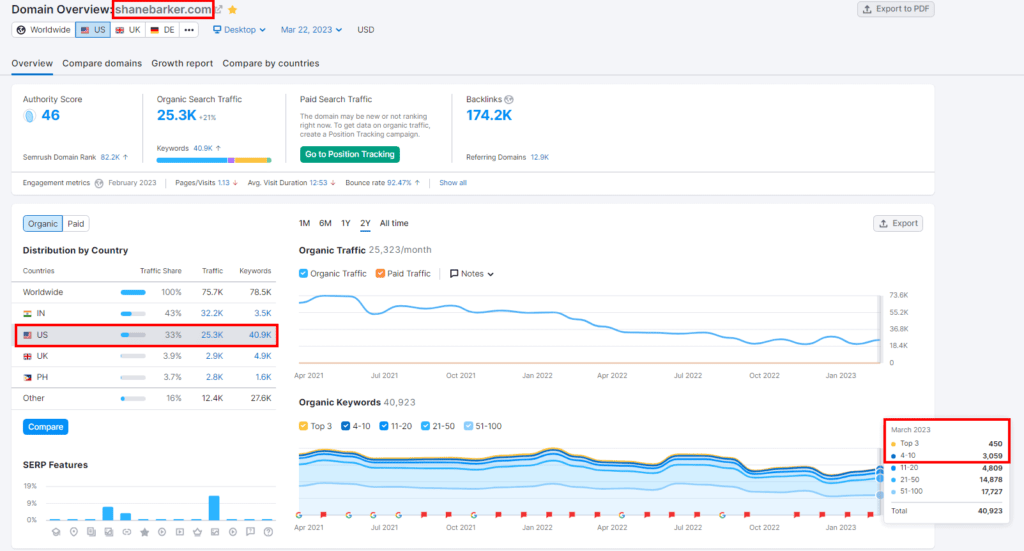Open the Overview tab

(x=32, y=63)
